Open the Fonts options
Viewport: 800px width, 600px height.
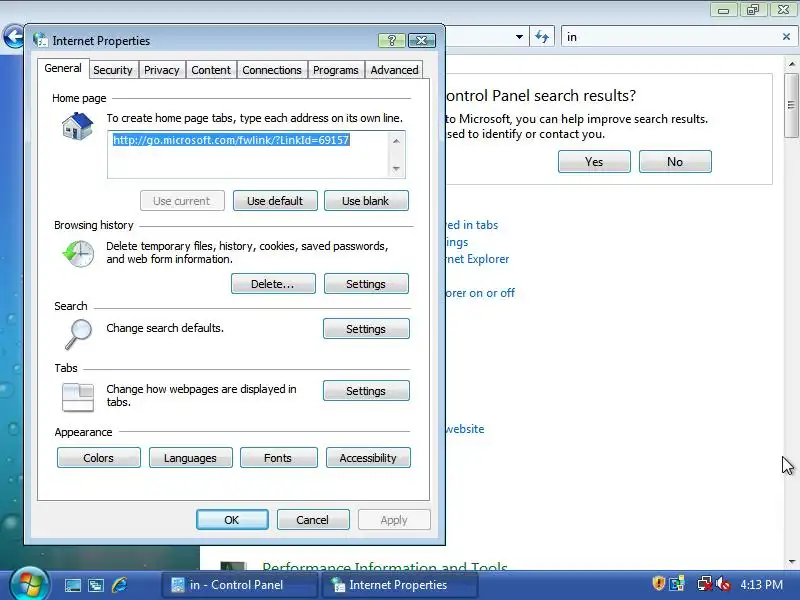(278, 458)
